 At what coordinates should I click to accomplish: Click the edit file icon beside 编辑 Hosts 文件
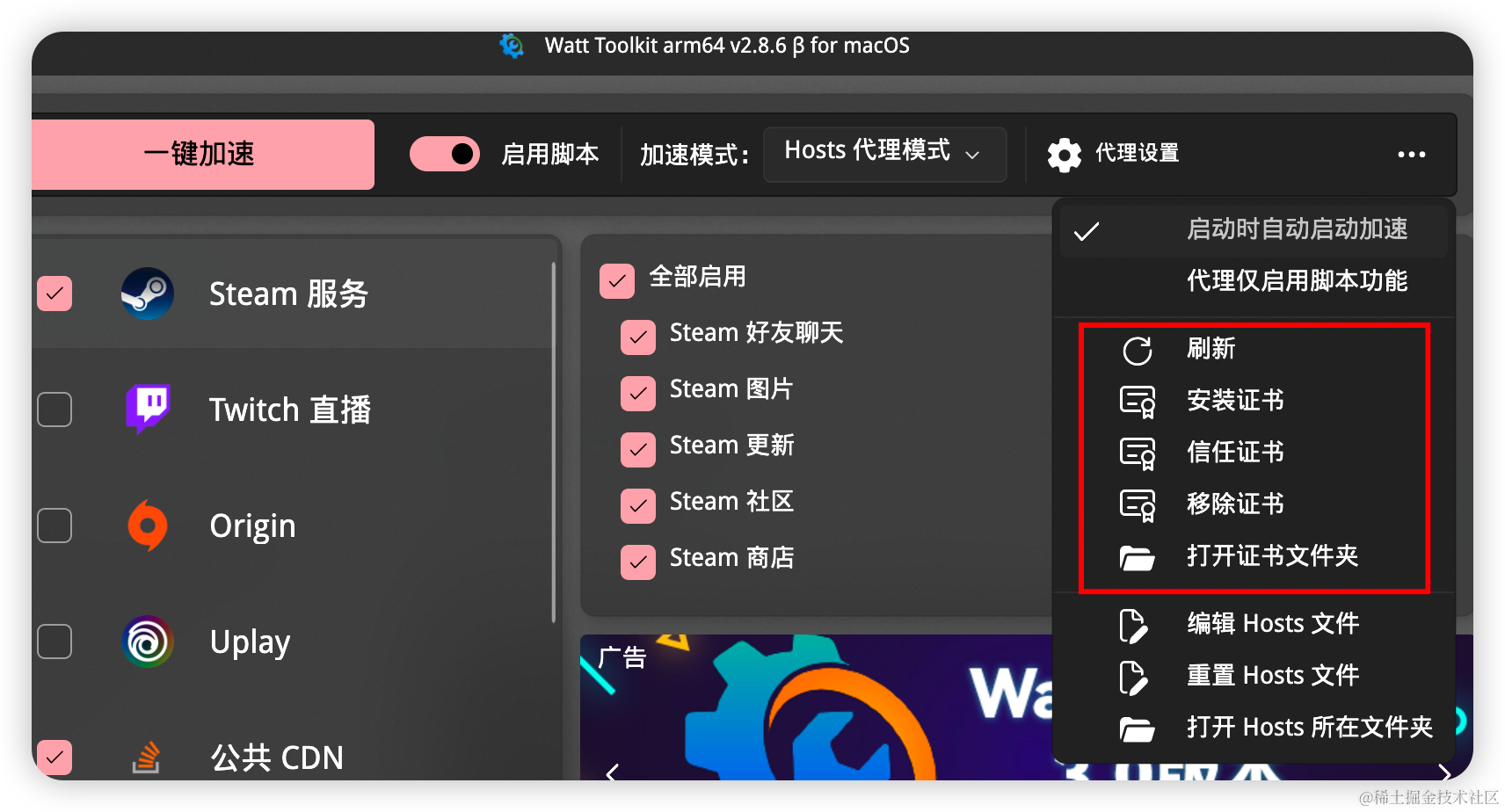pos(1134,626)
